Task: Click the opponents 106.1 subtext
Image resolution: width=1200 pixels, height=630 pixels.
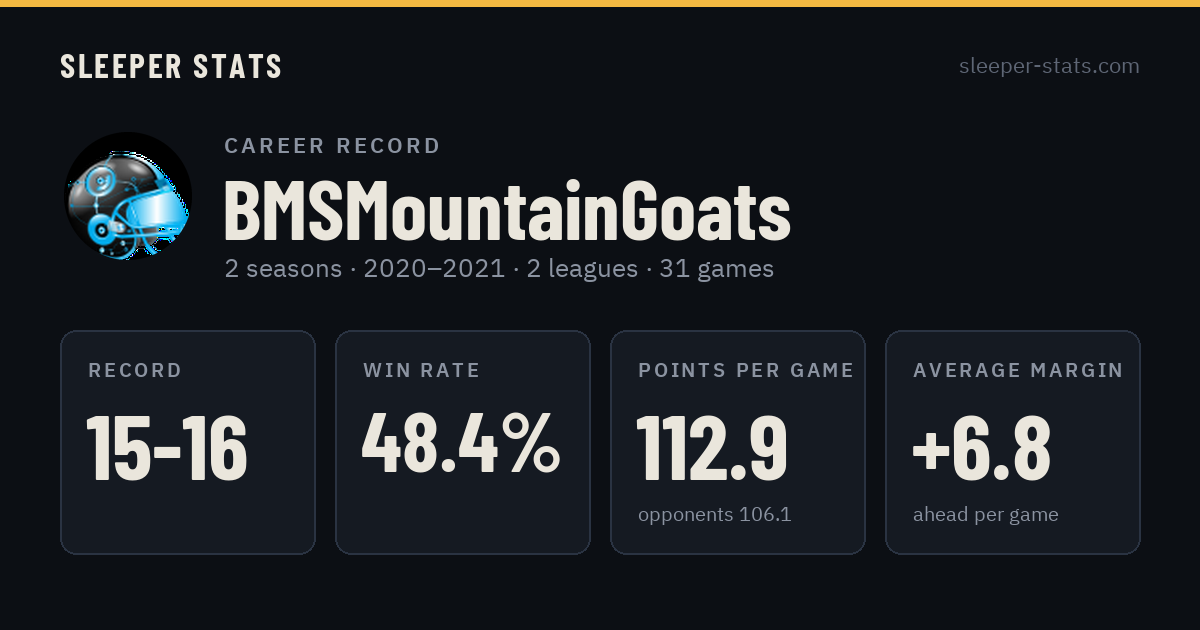Action: pyautogui.click(x=715, y=515)
